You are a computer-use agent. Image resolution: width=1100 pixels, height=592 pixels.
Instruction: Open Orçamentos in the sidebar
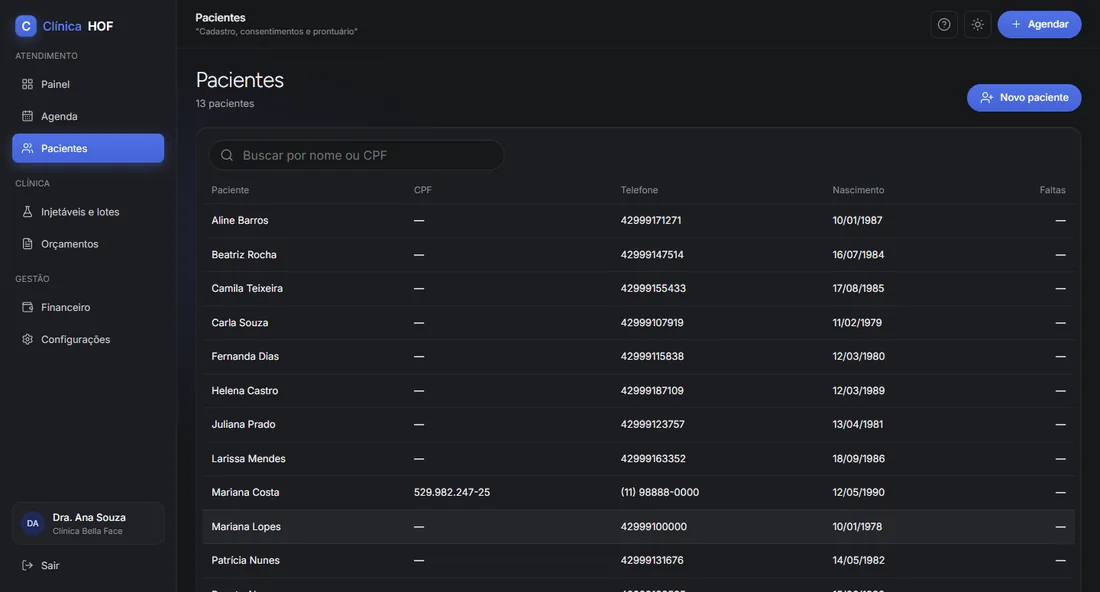click(88, 244)
